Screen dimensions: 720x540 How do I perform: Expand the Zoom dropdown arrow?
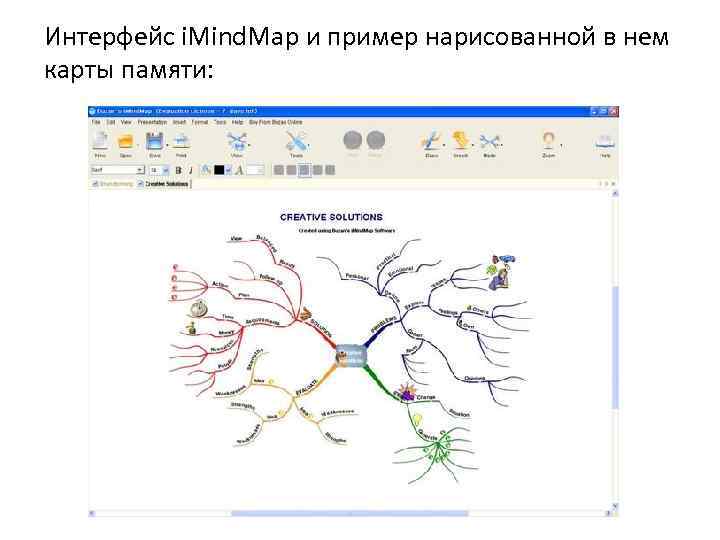[x=561, y=146]
